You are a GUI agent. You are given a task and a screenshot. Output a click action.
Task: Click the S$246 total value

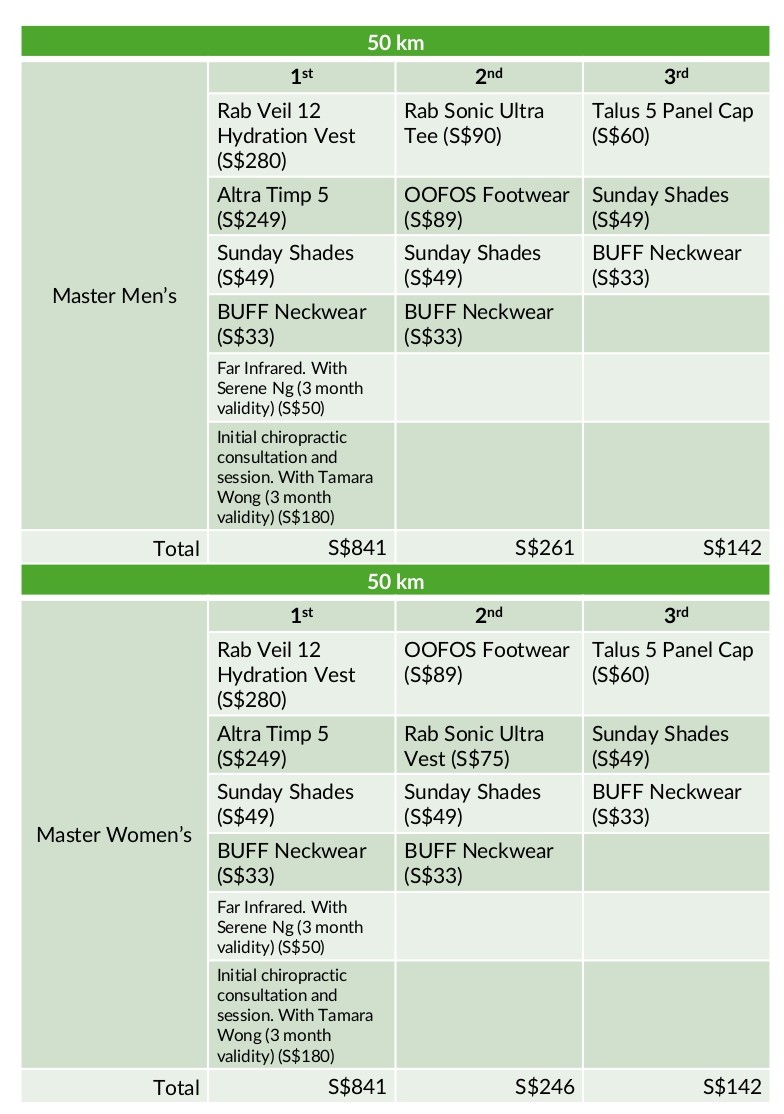[545, 1086]
